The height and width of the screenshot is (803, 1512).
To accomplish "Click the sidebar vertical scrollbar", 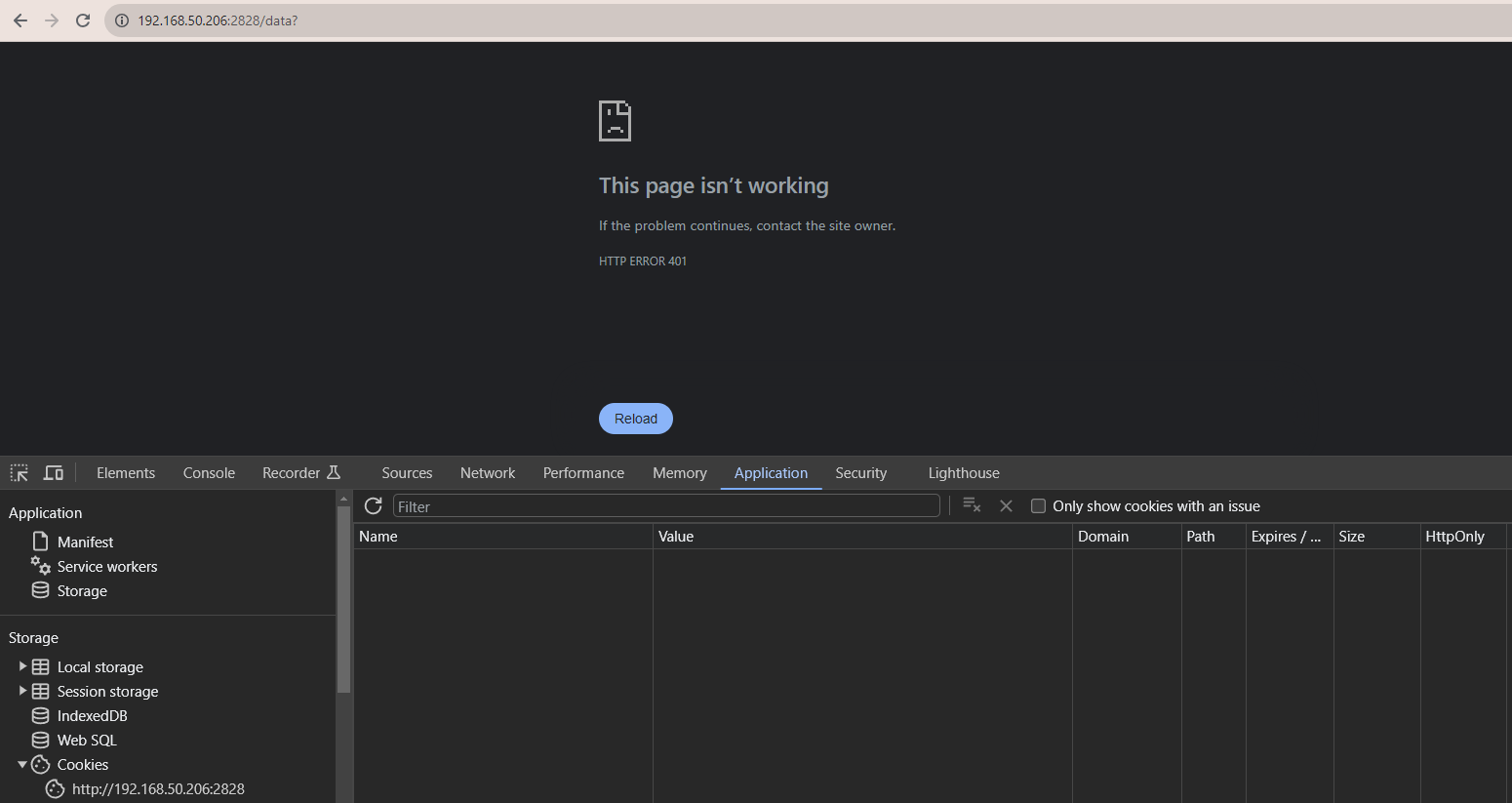I will [x=343, y=597].
